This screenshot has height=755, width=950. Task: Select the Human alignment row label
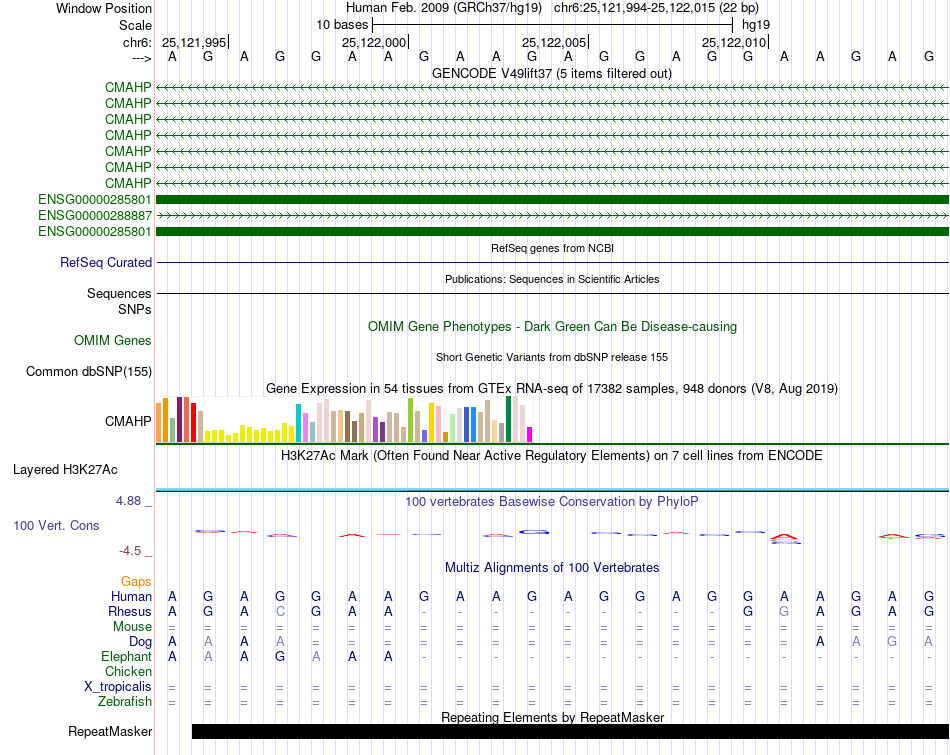131,597
